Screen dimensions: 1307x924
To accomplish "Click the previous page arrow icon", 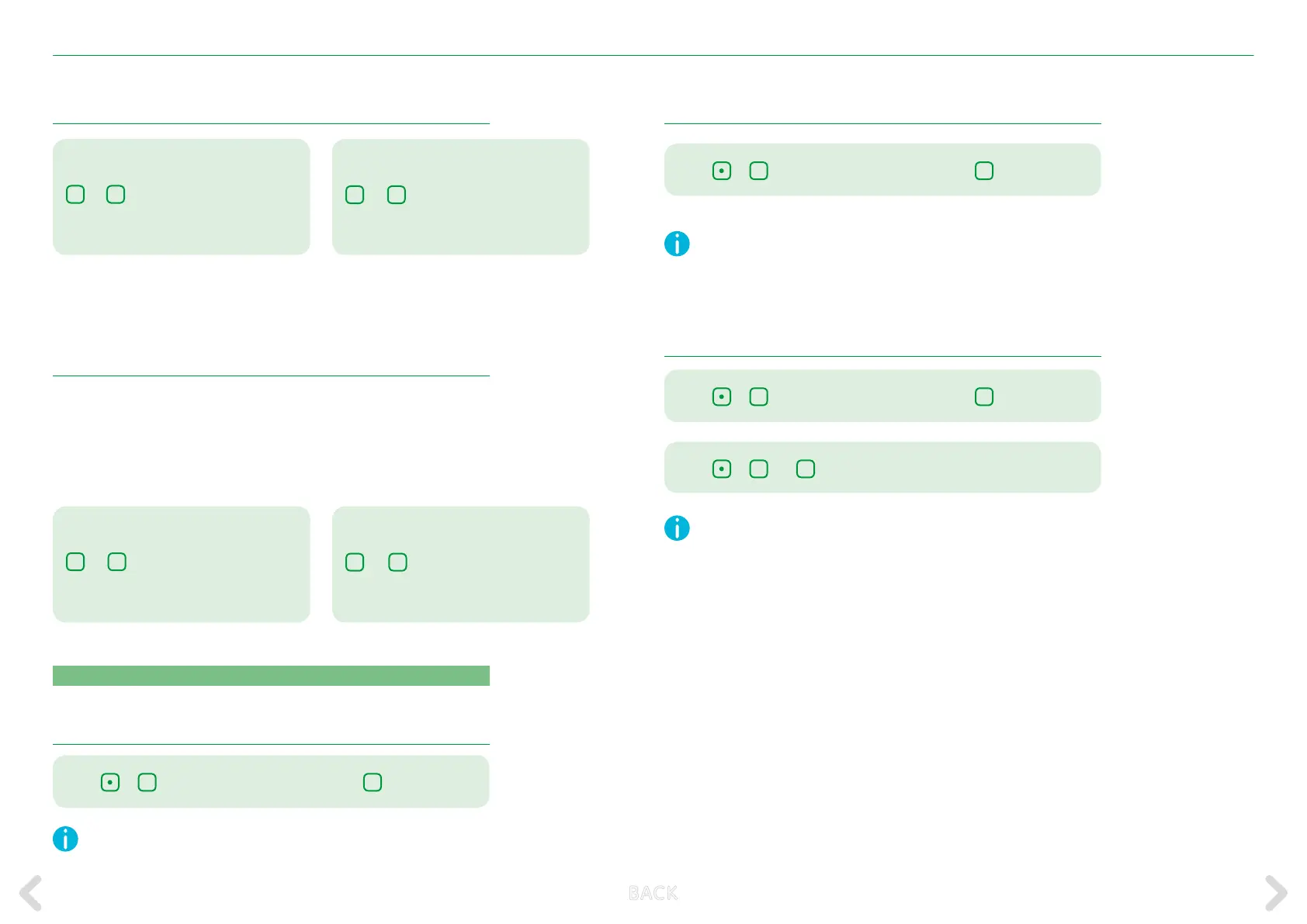I will (x=30, y=893).
